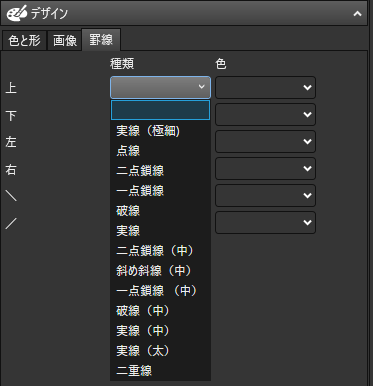Open the 左 color dropdown
Viewport: 373px width, 386px height.
(265, 141)
